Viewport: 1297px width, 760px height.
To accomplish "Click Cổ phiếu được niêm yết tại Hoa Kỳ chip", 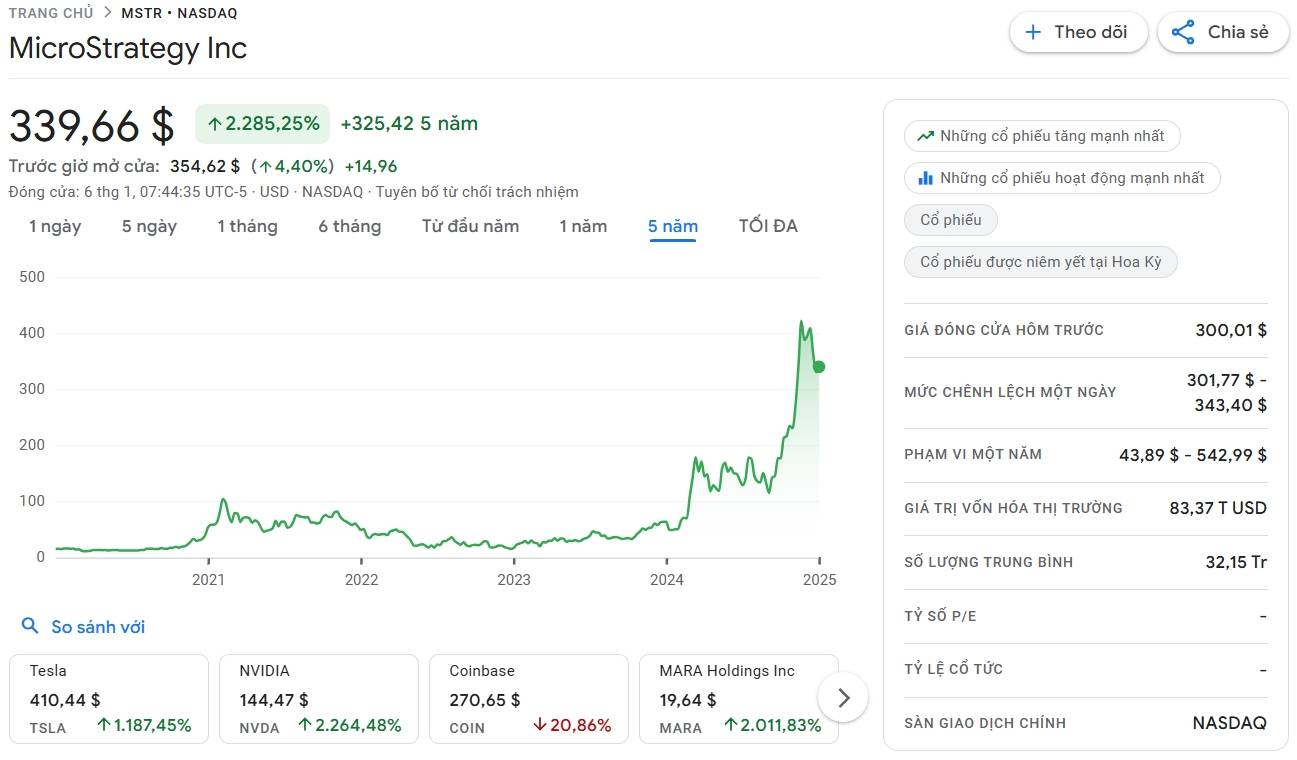I will [1041, 262].
